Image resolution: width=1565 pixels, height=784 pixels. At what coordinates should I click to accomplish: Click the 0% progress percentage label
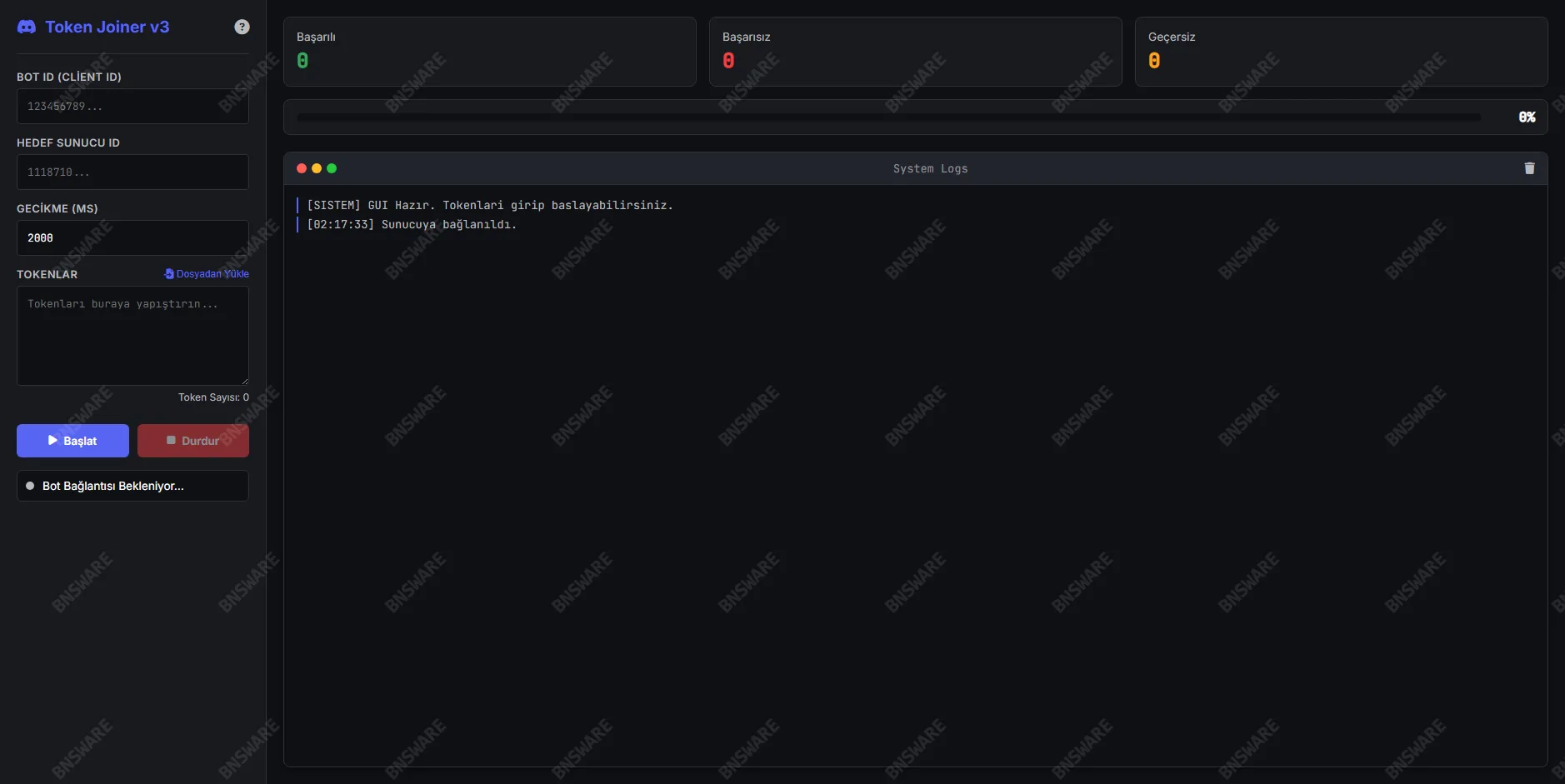click(x=1527, y=117)
